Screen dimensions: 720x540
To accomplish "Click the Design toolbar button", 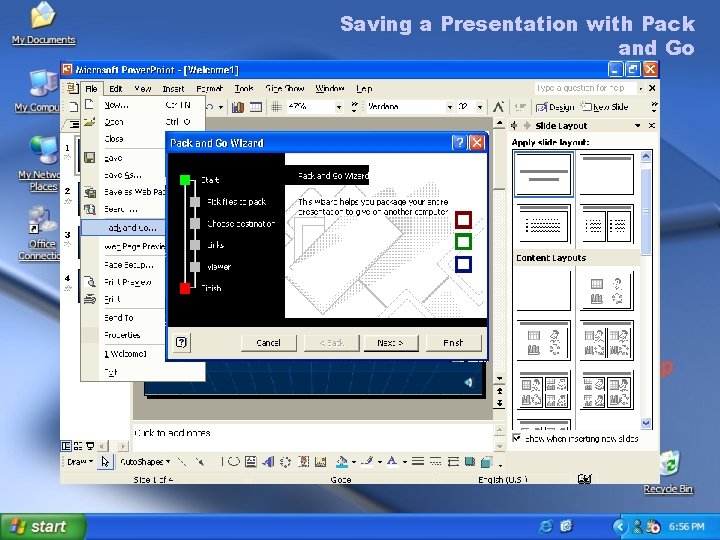I will pyautogui.click(x=555, y=107).
